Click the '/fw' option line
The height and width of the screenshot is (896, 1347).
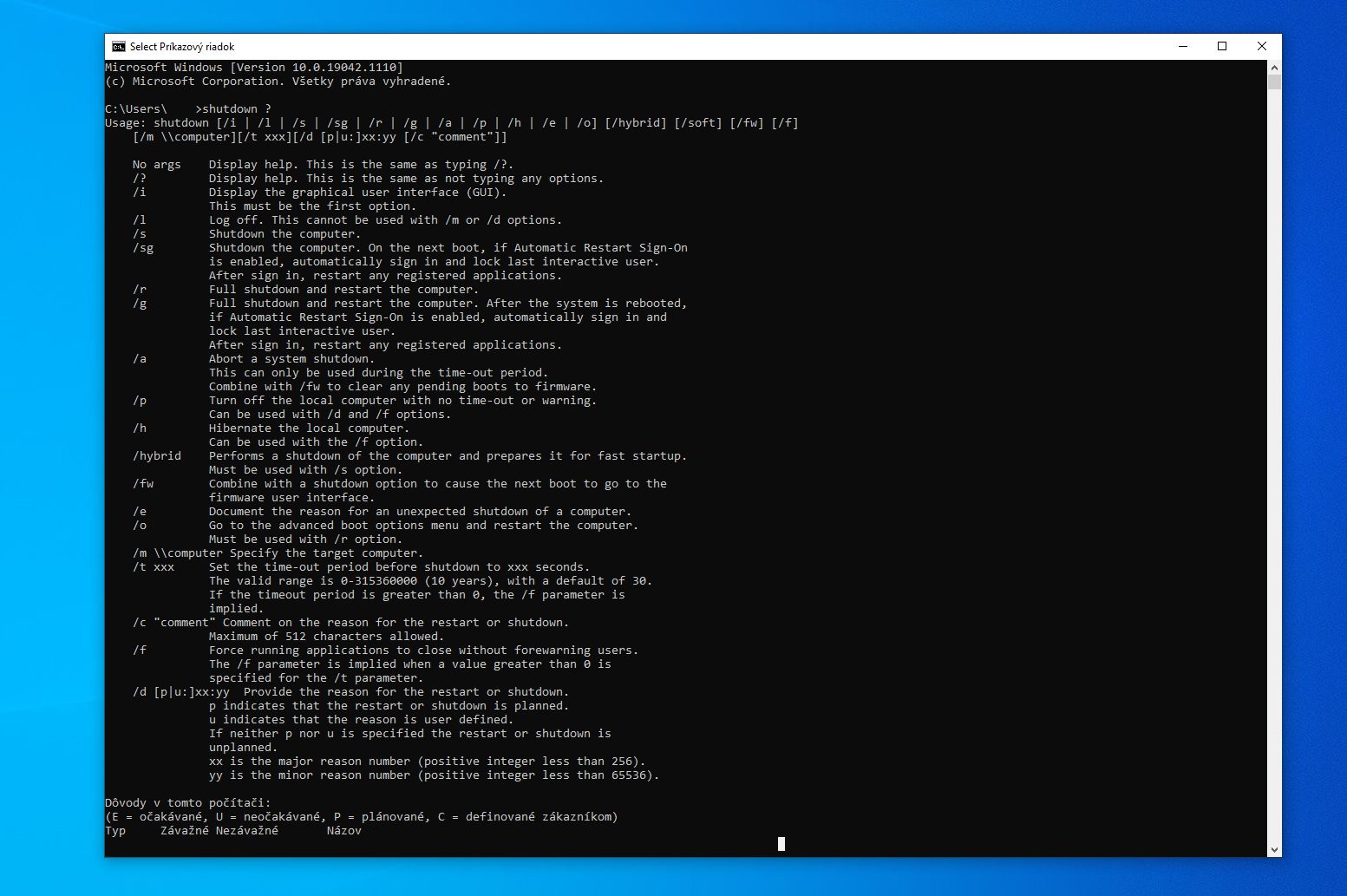[x=400, y=484]
